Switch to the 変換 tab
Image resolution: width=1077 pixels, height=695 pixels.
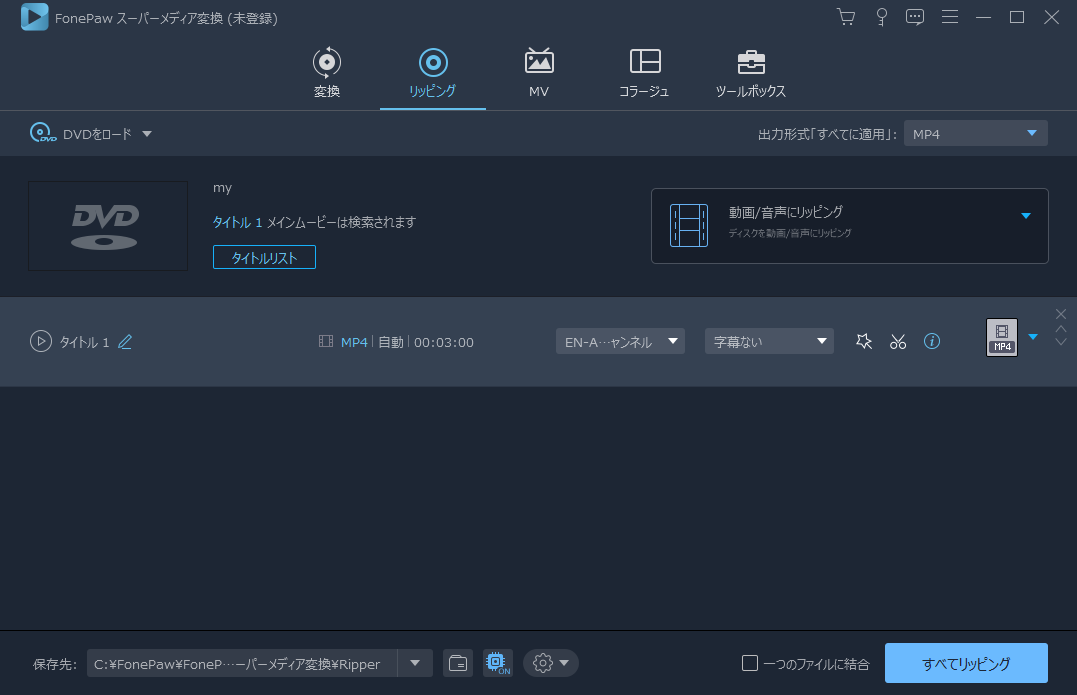coord(327,73)
